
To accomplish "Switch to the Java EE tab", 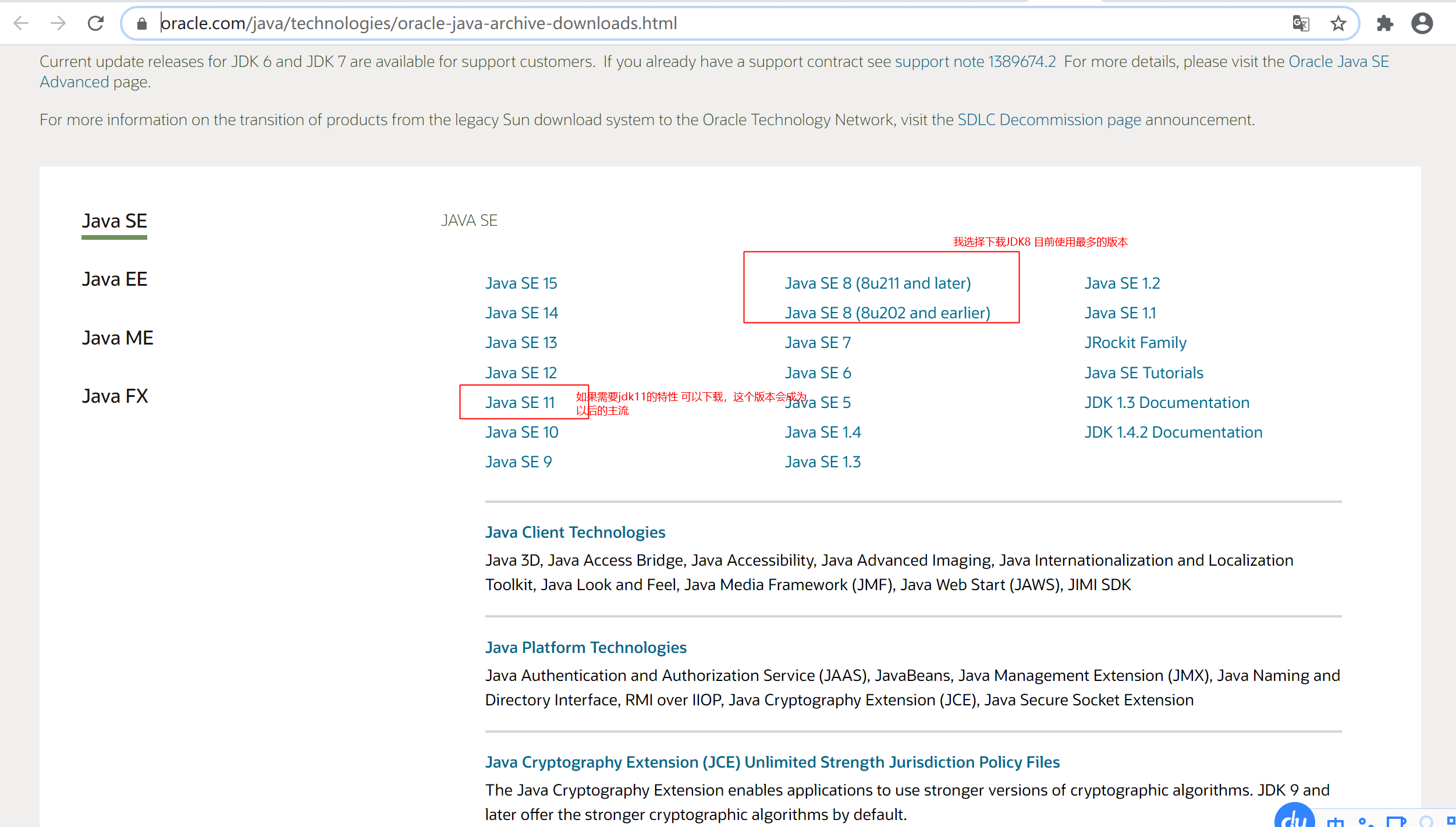I will coord(114,279).
